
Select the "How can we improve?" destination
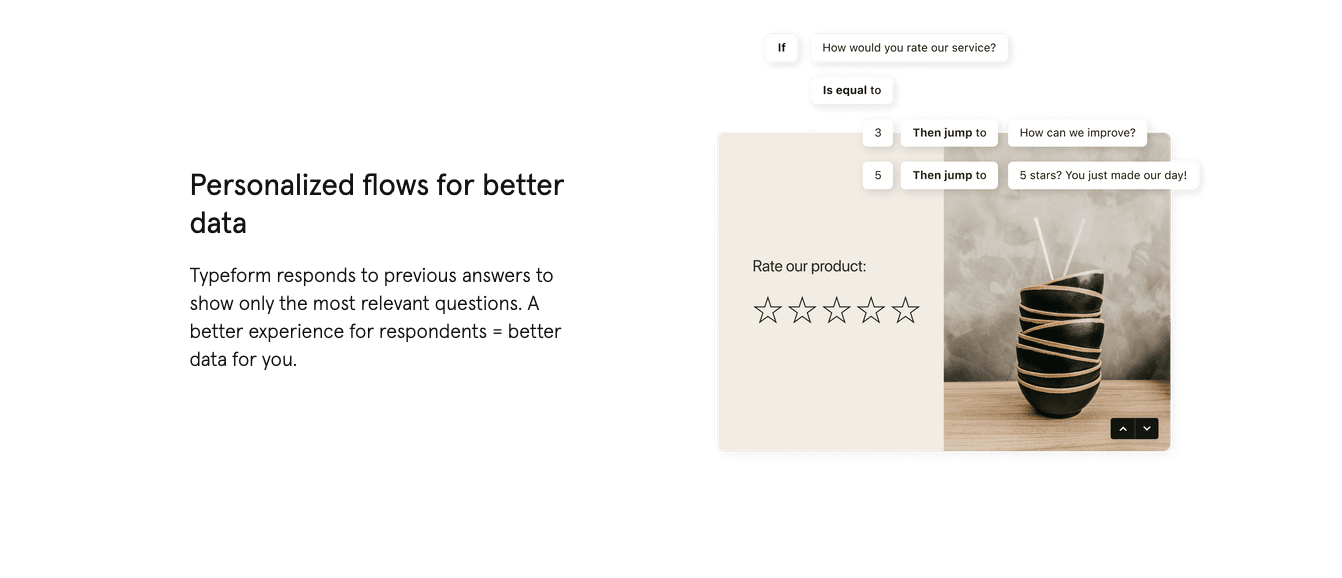click(1077, 133)
